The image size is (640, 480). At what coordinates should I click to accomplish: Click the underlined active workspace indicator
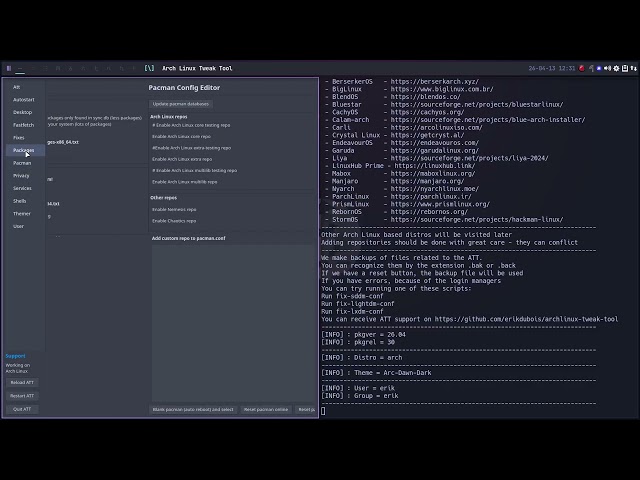click(x=20, y=69)
